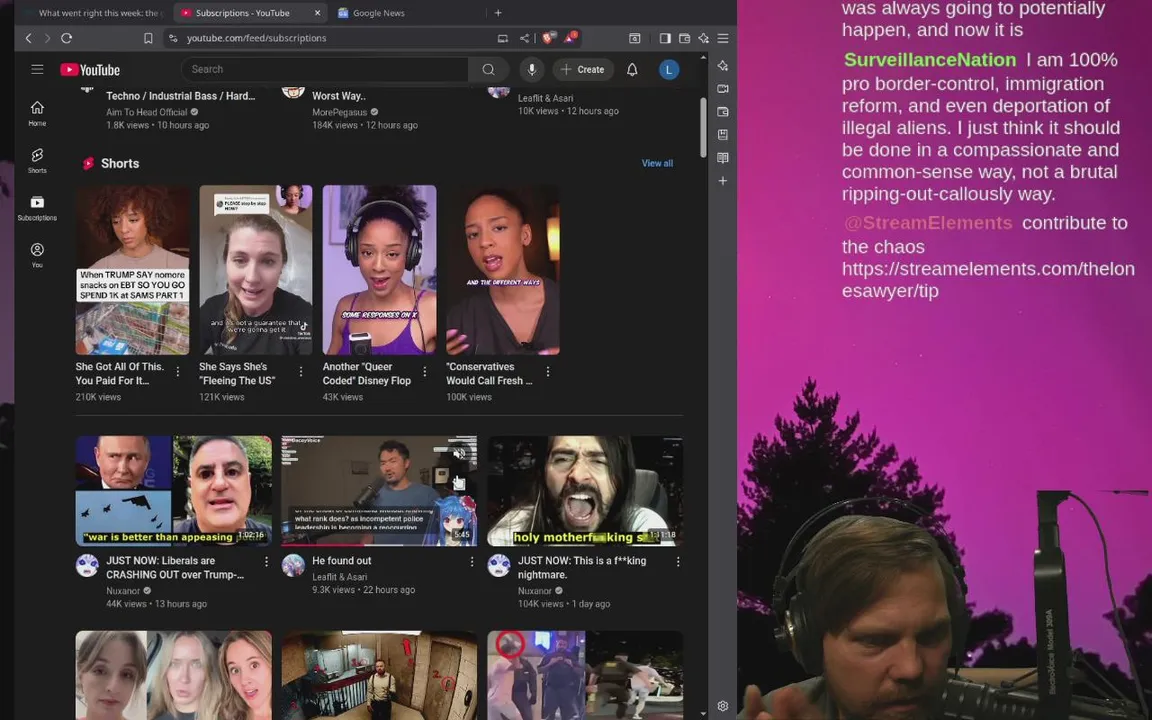1152x720 pixels.
Task: Click the YouTube logo
Action: 90,70
